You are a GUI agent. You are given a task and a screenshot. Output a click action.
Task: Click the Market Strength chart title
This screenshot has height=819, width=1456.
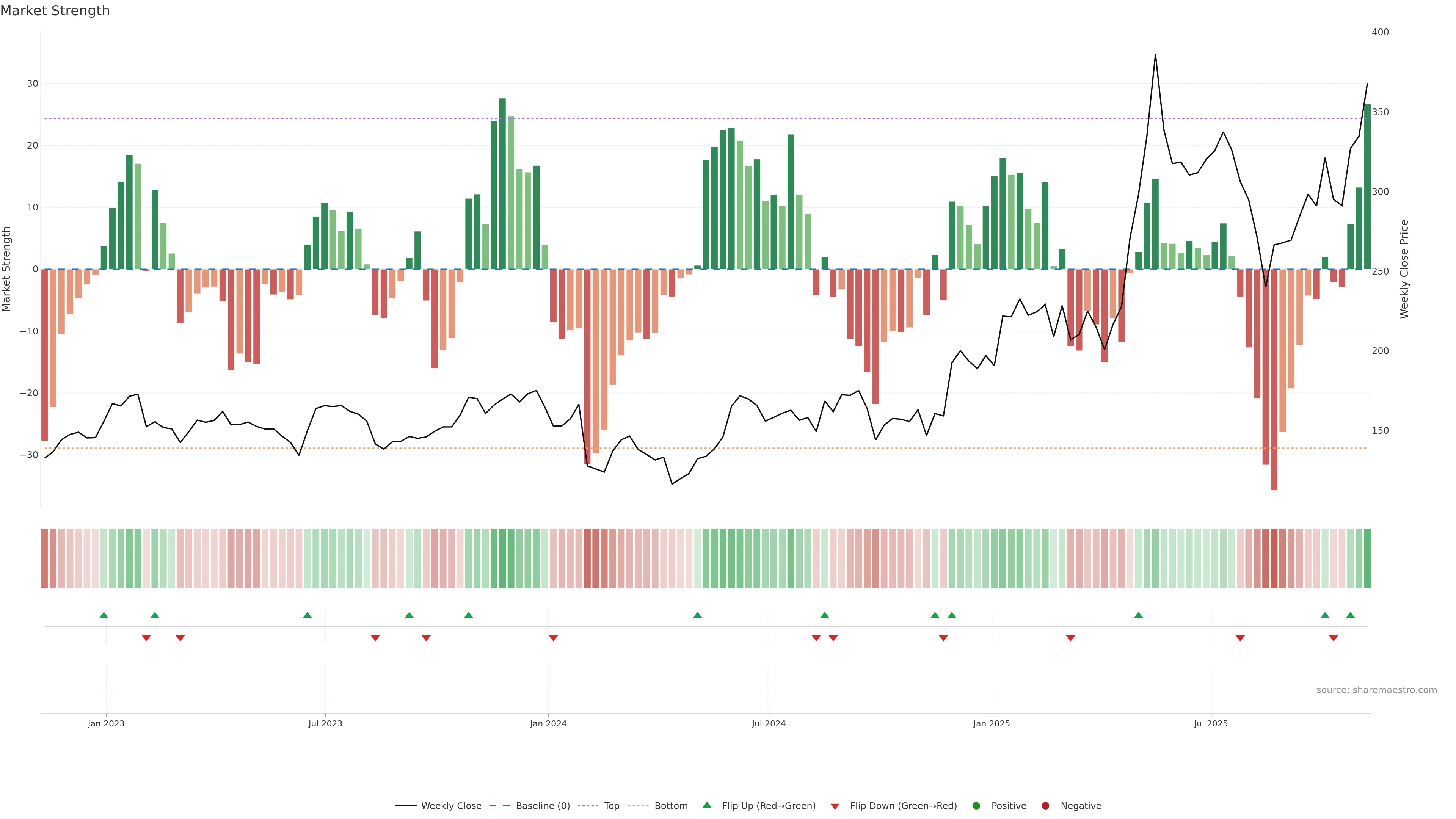coord(55,11)
